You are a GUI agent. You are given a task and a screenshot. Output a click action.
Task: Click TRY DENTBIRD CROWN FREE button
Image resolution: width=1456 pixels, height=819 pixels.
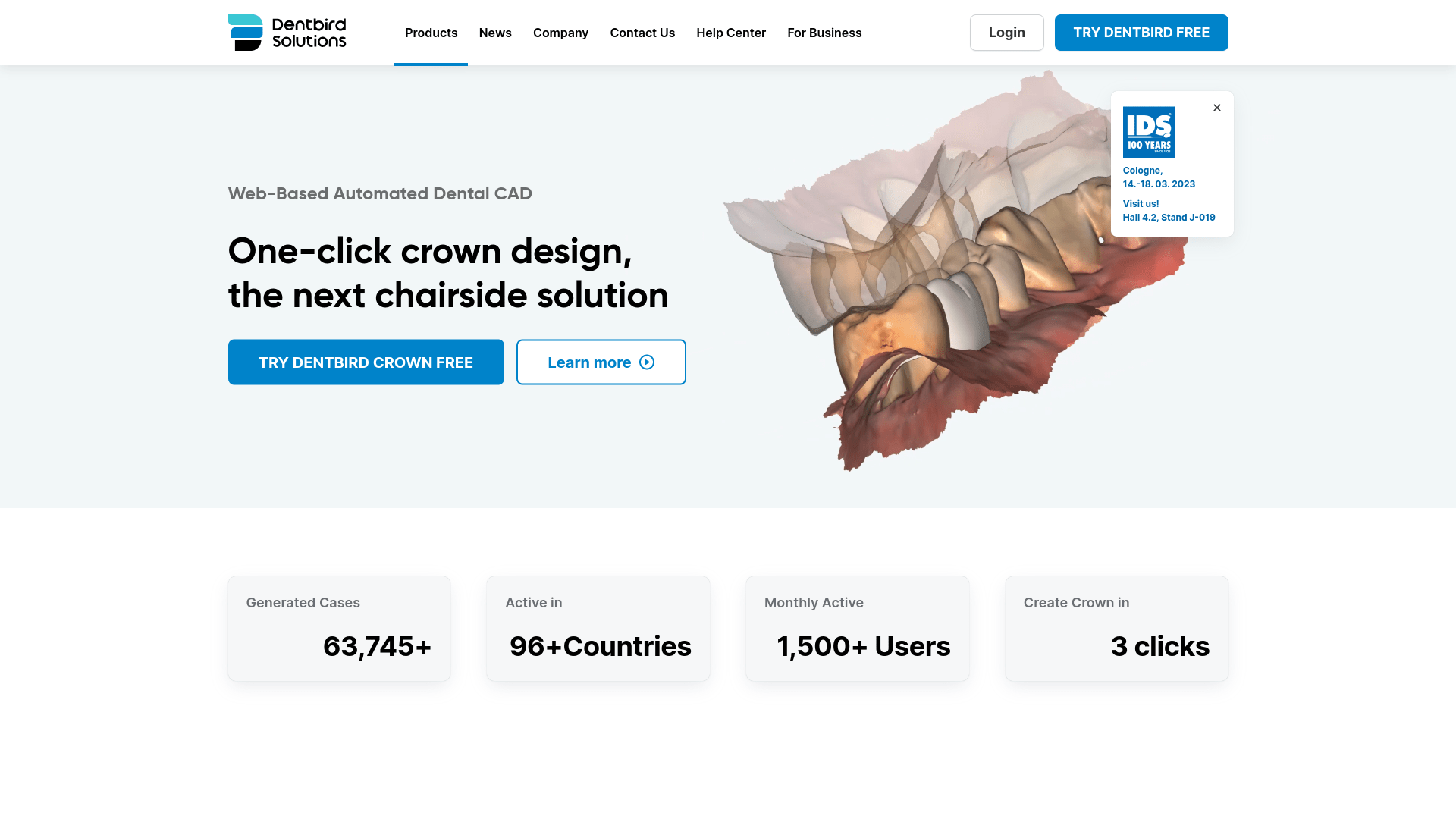tap(366, 362)
